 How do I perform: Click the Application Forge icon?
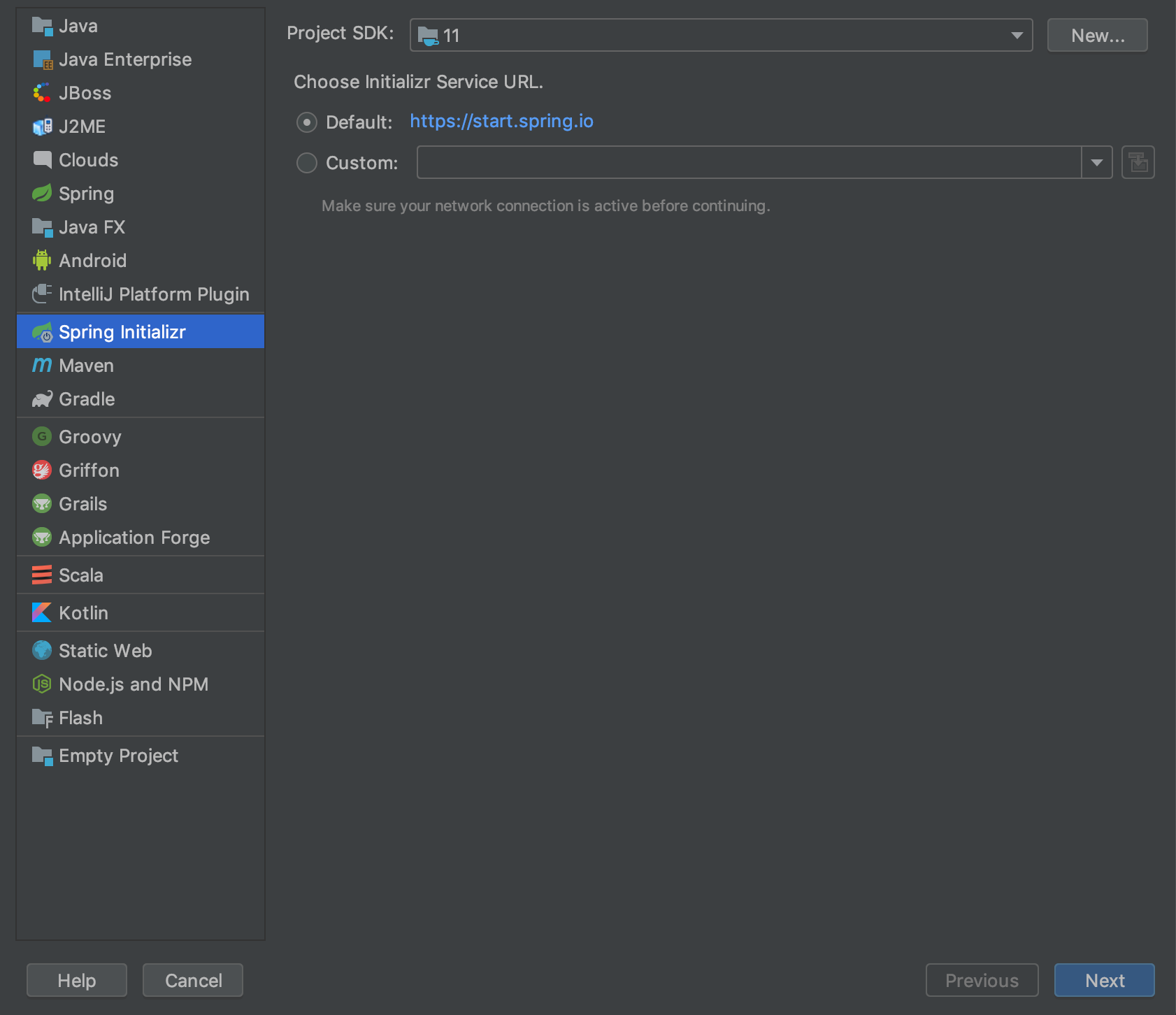[x=42, y=537]
